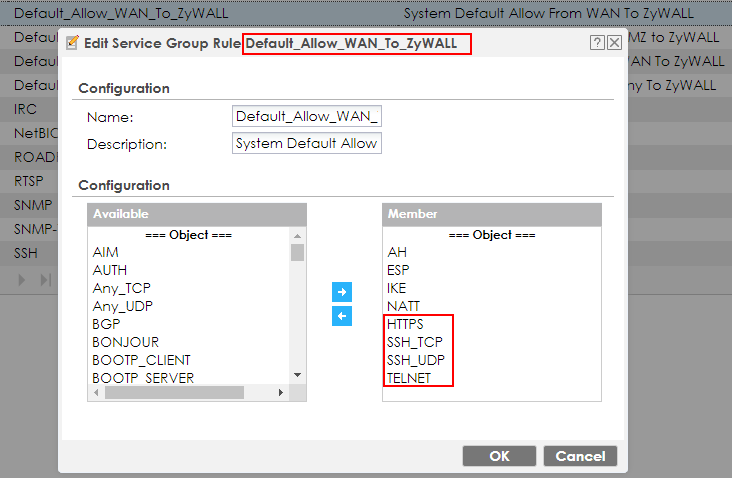Click the Available list scroll down arrow
This screenshot has height=478, width=732.
pos(297,375)
